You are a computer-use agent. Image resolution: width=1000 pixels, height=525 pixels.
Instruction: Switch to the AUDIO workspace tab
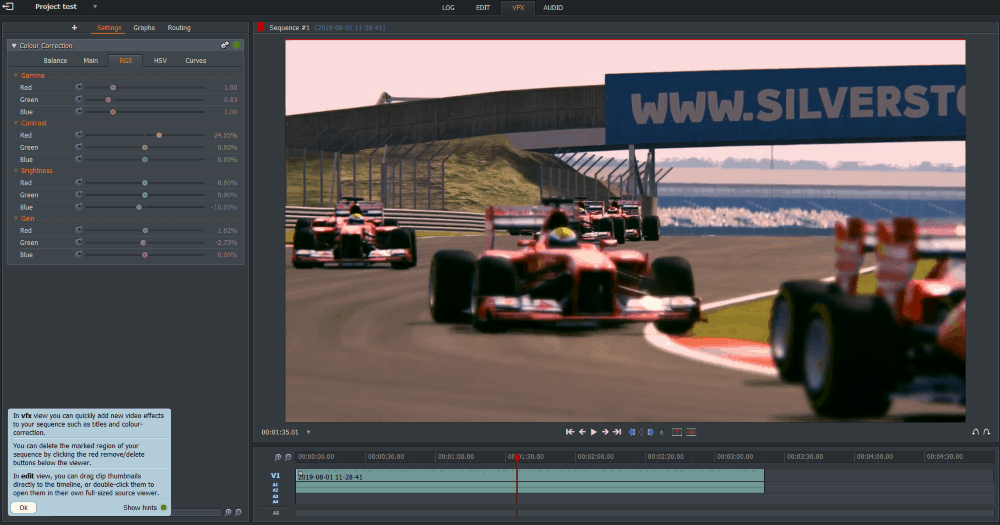tap(553, 8)
